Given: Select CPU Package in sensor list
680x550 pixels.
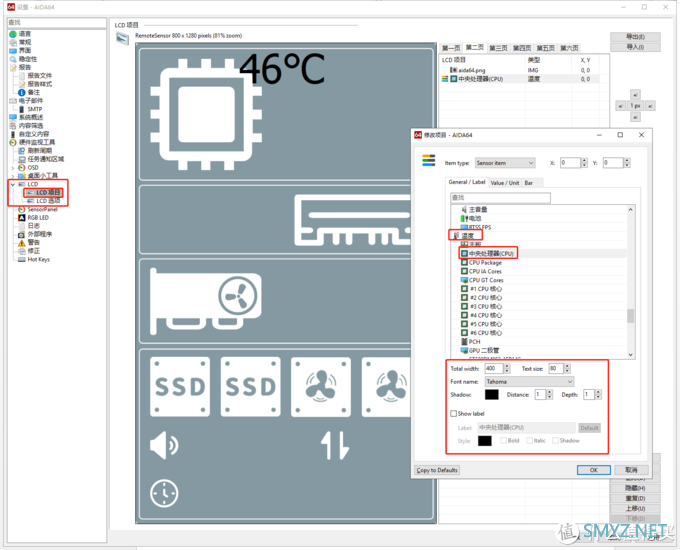Looking at the screenshot, I should [x=485, y=263].
